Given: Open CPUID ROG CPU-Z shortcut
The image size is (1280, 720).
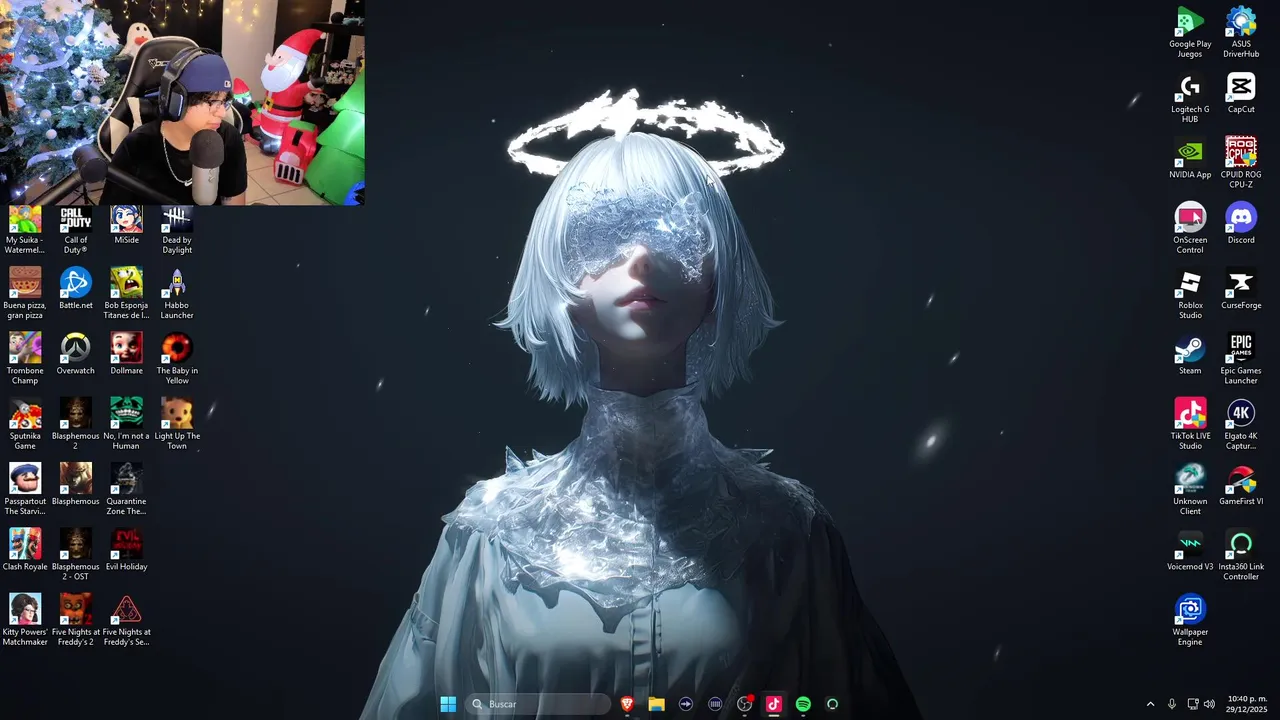Looking at the screenshot, I should (x=1241, y=164).
